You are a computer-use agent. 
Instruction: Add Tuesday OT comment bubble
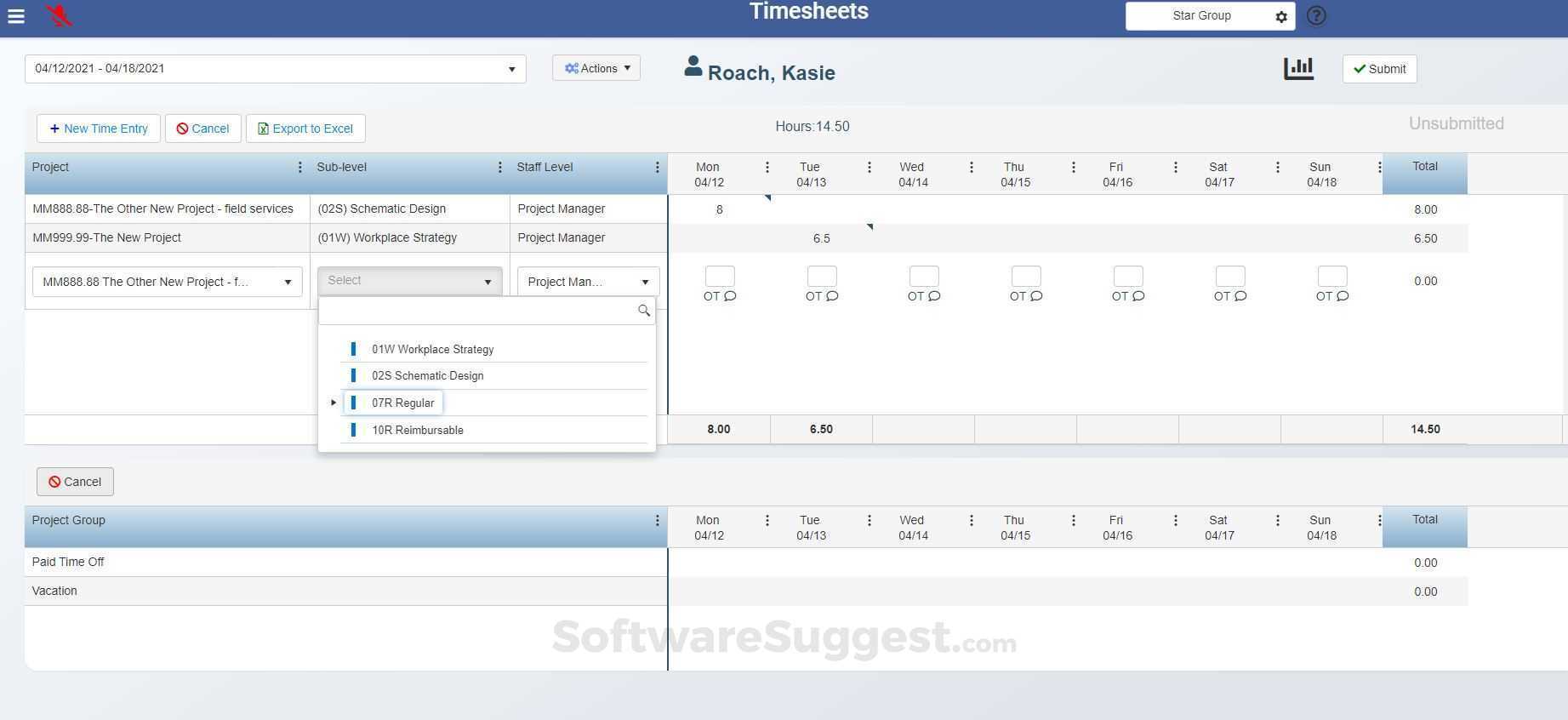[x=832, y=296]
